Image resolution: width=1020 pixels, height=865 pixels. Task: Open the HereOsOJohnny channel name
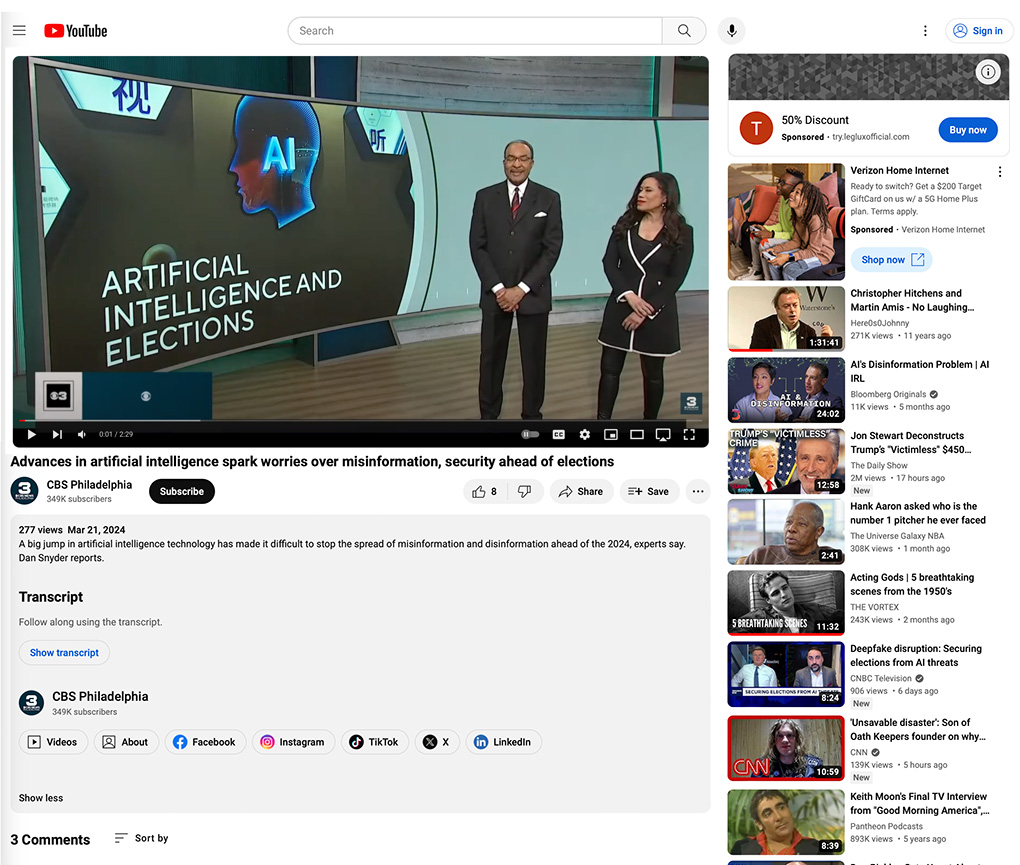point(879,323)
